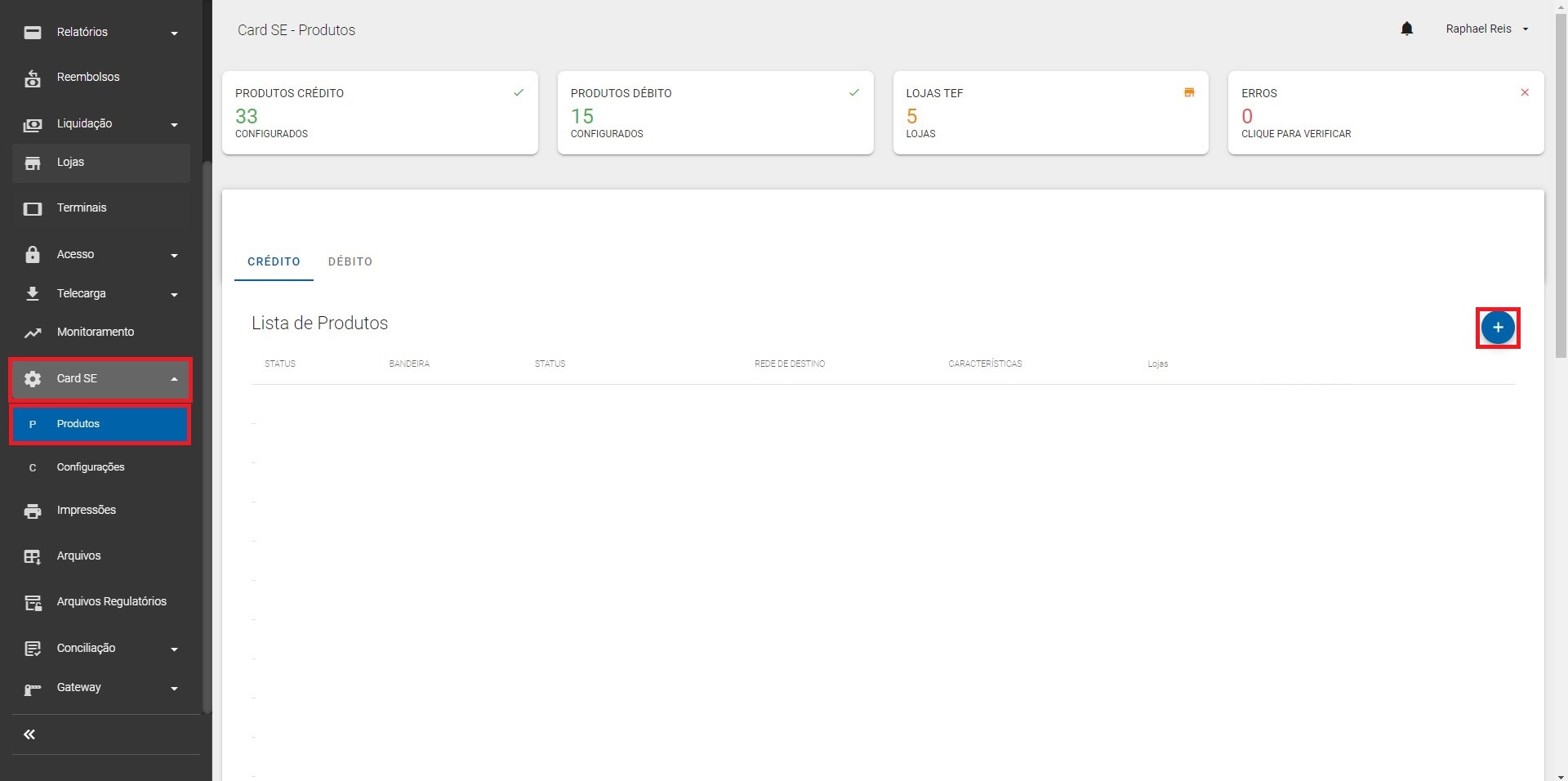Click the page vertical scrollbar
This screenshot has width=1568, height=781.
click(1561, 188)
